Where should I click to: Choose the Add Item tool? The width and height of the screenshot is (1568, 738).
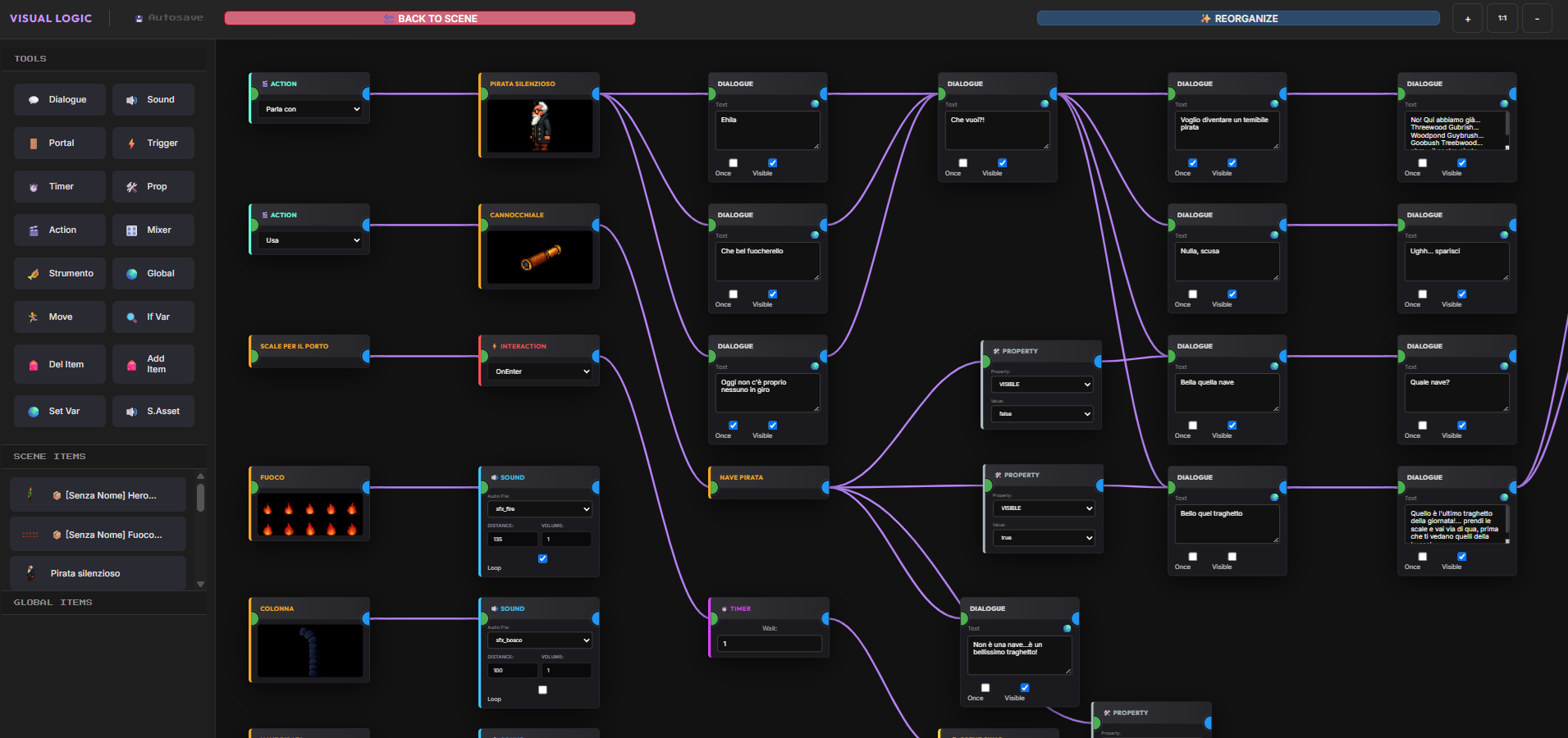coord(153,364)
